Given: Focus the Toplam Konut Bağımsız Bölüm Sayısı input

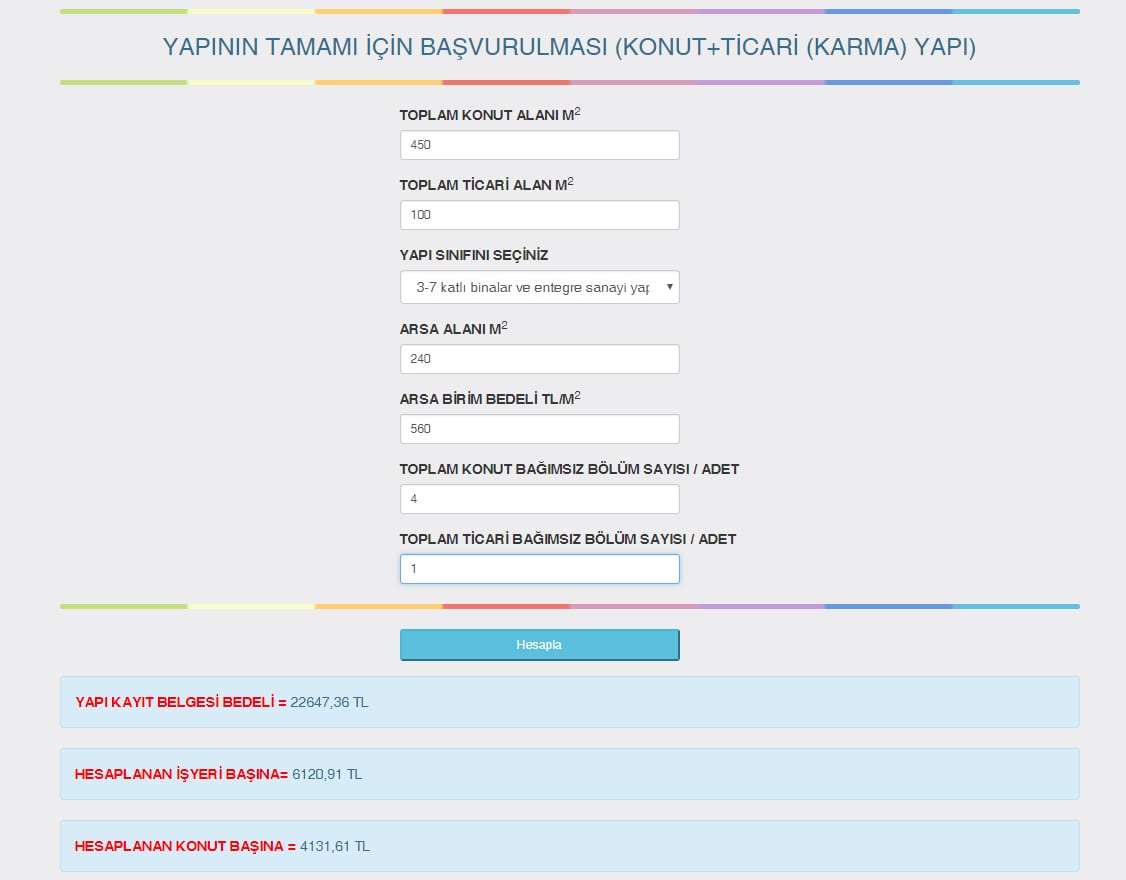Looking at the screenshot, I should coord(539,499).
